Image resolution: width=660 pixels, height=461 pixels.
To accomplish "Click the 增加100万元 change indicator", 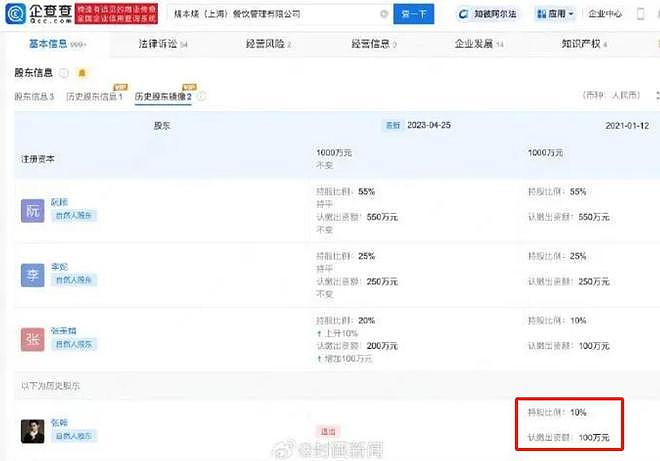I will [x=345, y=359].
